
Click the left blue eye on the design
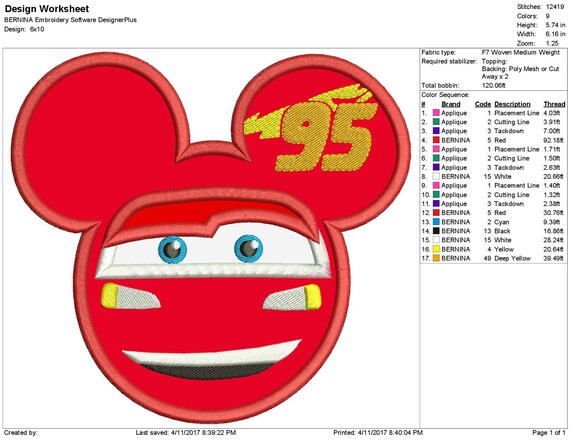172,249
